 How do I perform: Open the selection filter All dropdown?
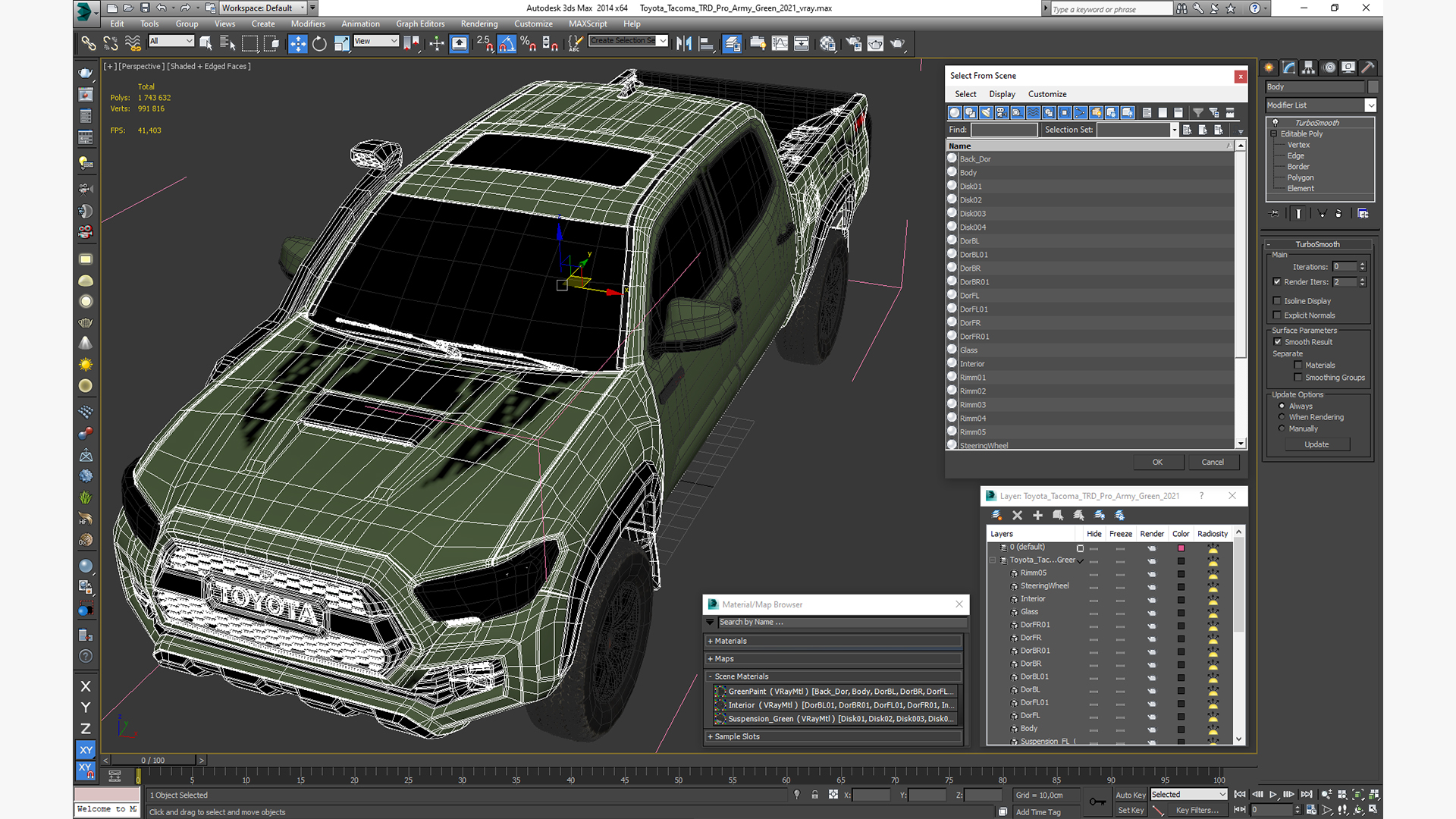[171, 41]
